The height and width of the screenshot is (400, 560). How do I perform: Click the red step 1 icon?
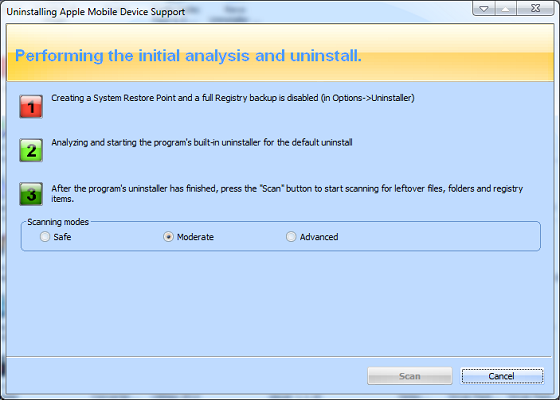(x=31, y=106)
